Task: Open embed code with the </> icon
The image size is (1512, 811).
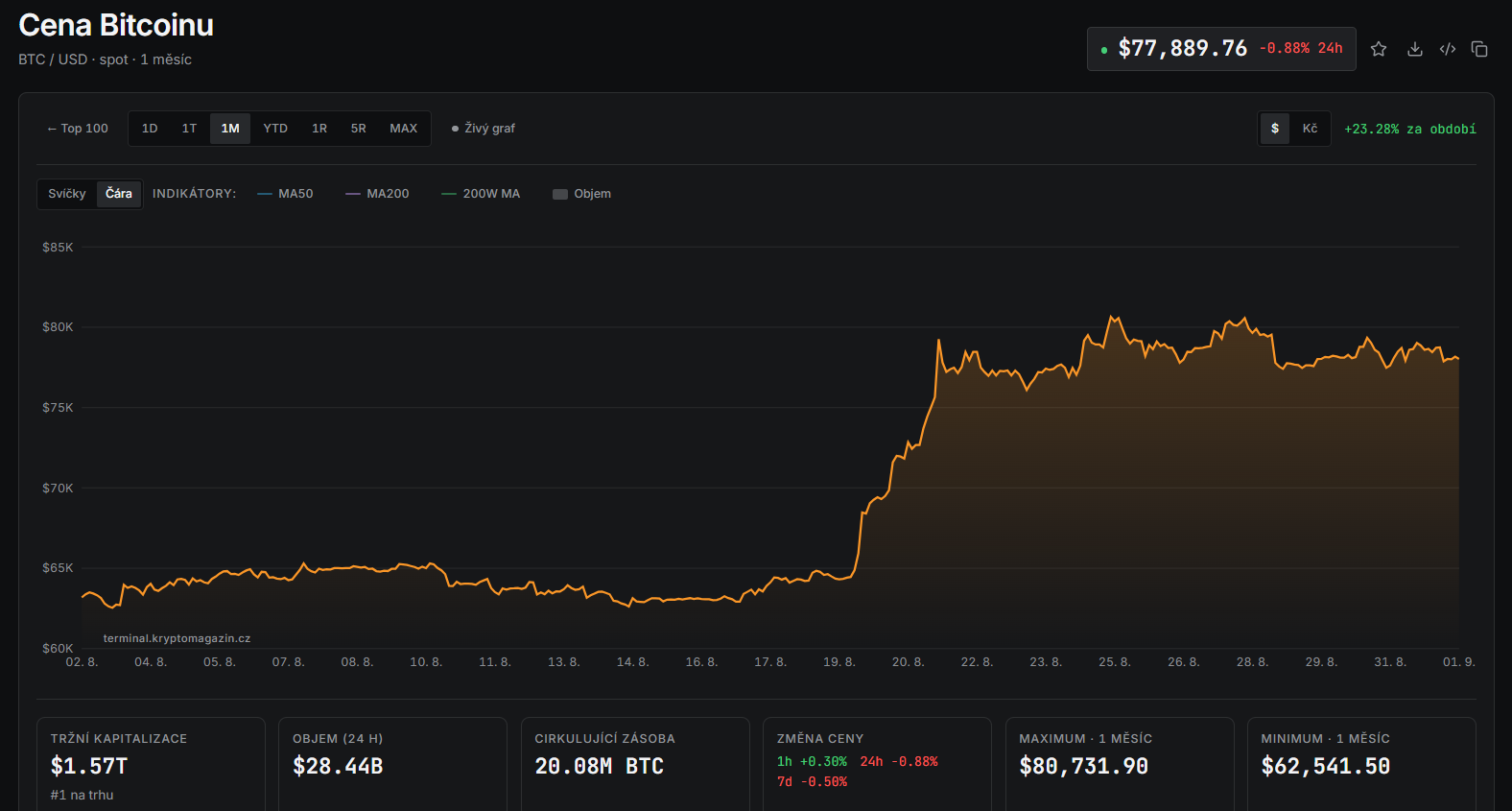Action: (x=1448, y=49)
